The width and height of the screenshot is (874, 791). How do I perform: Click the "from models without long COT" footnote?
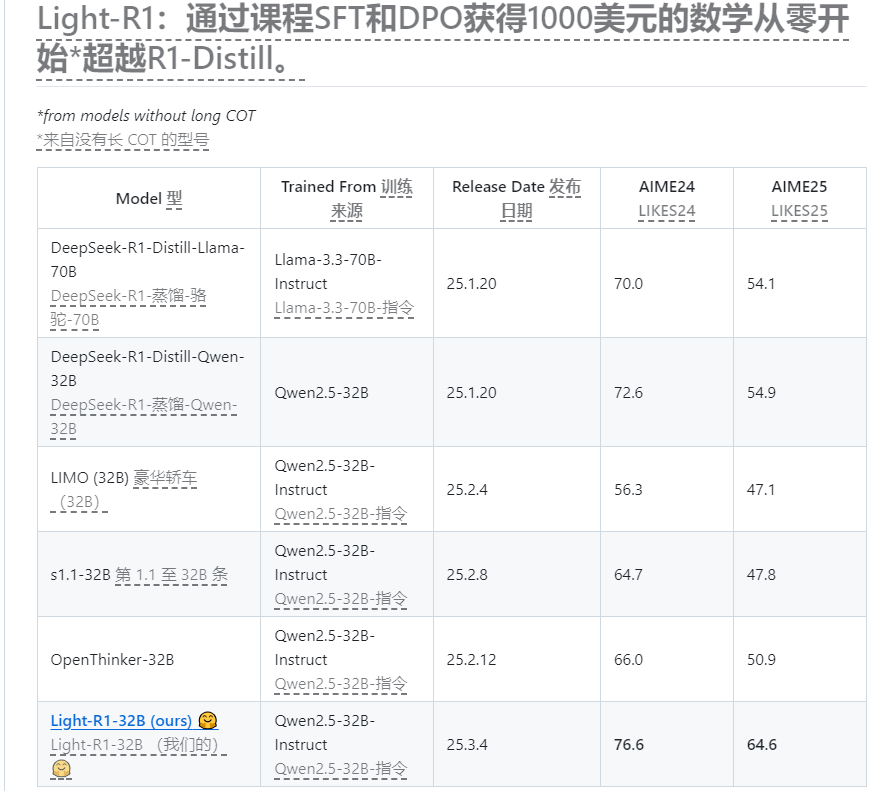click(146, 116)
